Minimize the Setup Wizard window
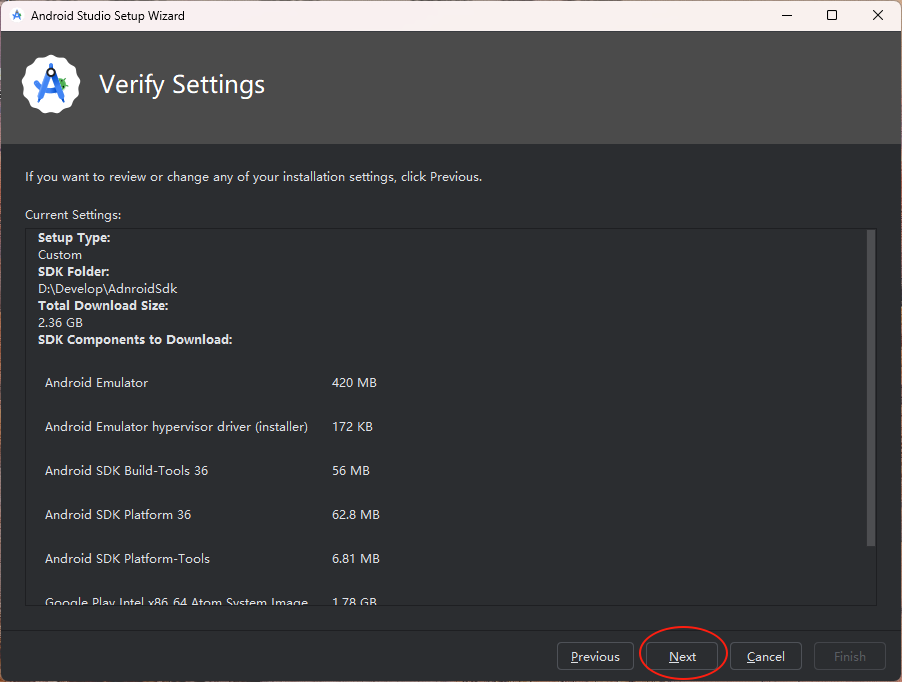This screenshot has height=682, width=902. click(787, 16)
